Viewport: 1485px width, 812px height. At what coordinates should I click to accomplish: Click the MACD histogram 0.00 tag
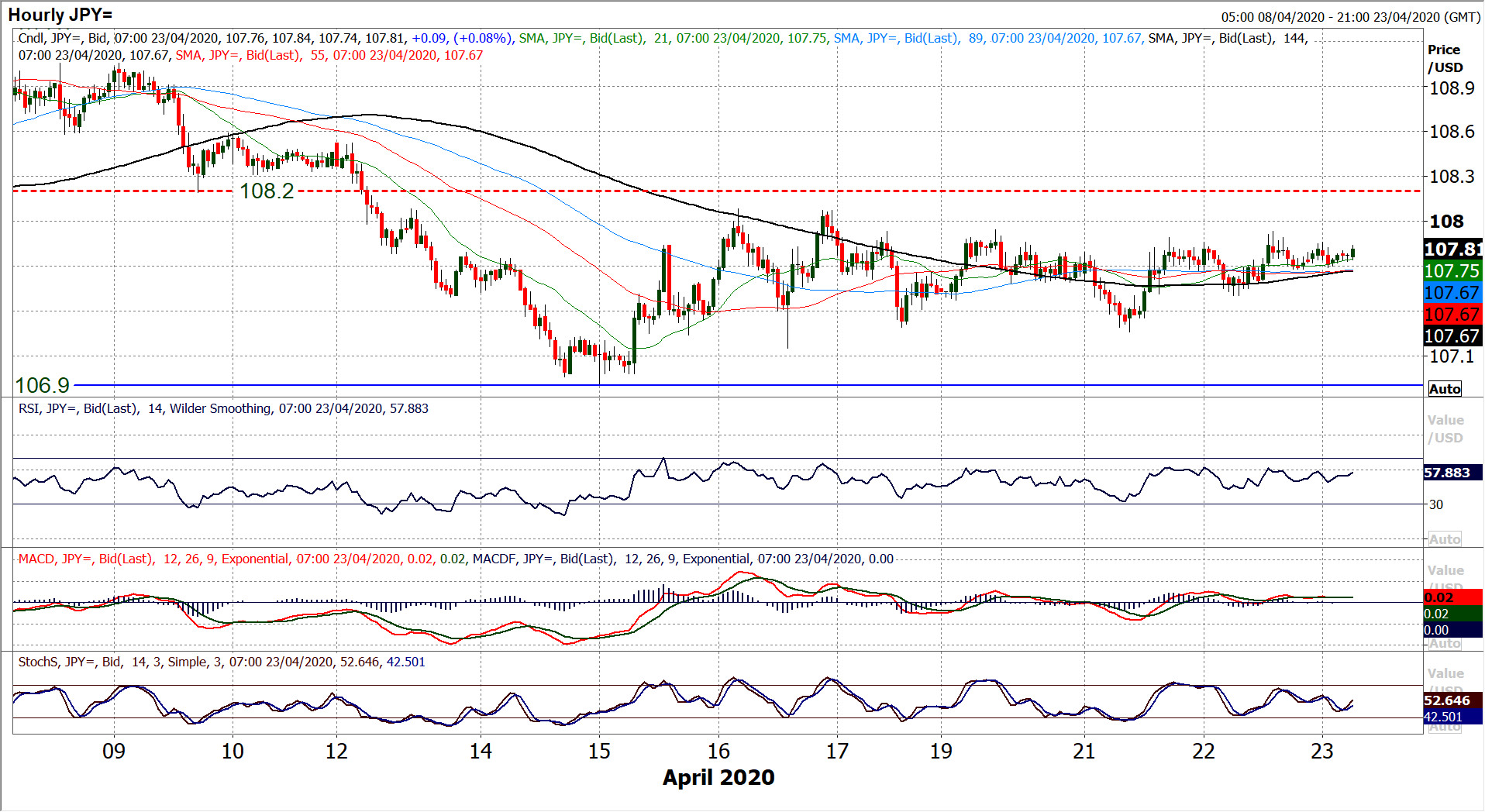(x=1453, y=630)
